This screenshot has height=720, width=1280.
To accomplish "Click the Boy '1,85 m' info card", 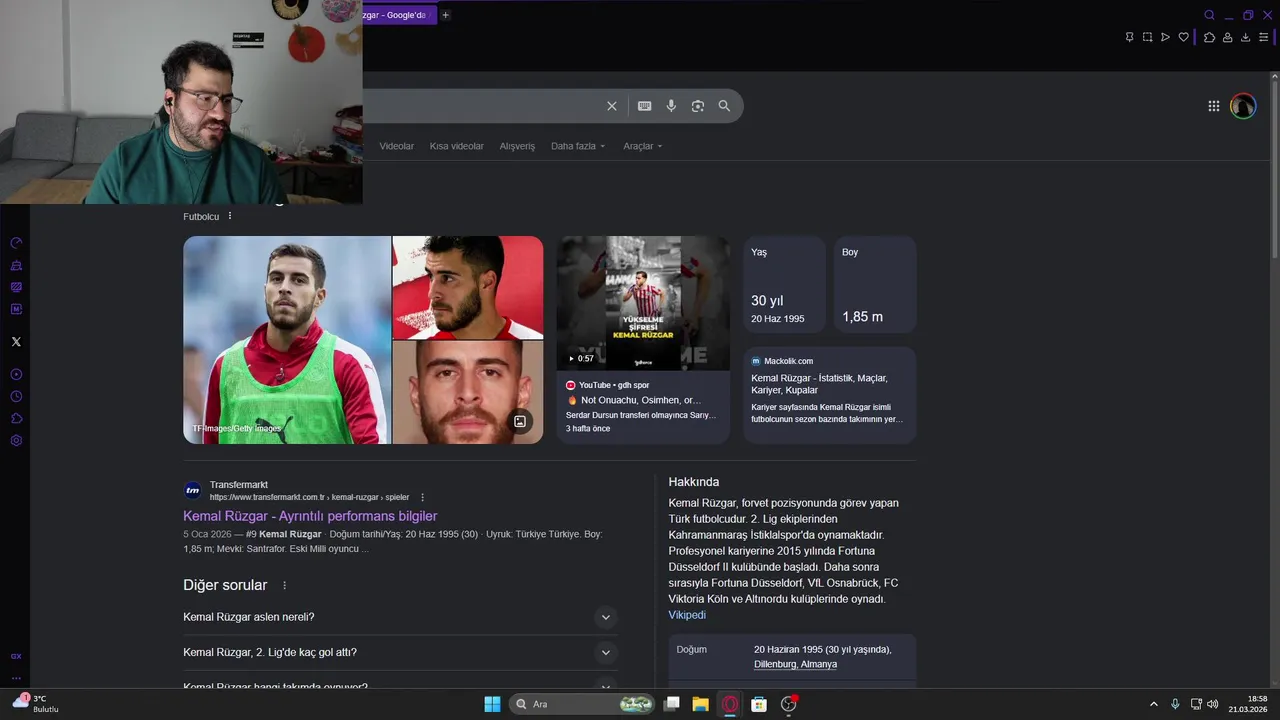I will 875,284.
